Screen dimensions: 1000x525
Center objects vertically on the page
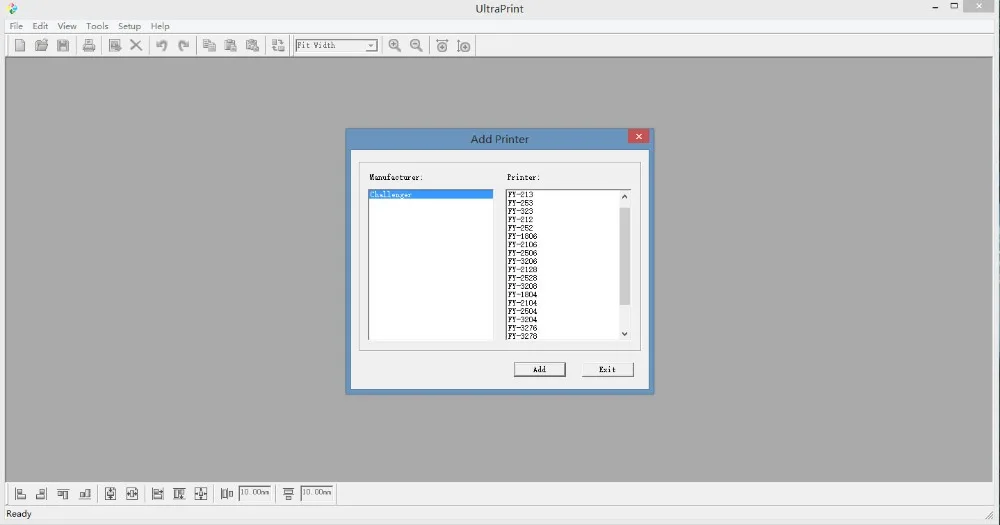(110, 493)
